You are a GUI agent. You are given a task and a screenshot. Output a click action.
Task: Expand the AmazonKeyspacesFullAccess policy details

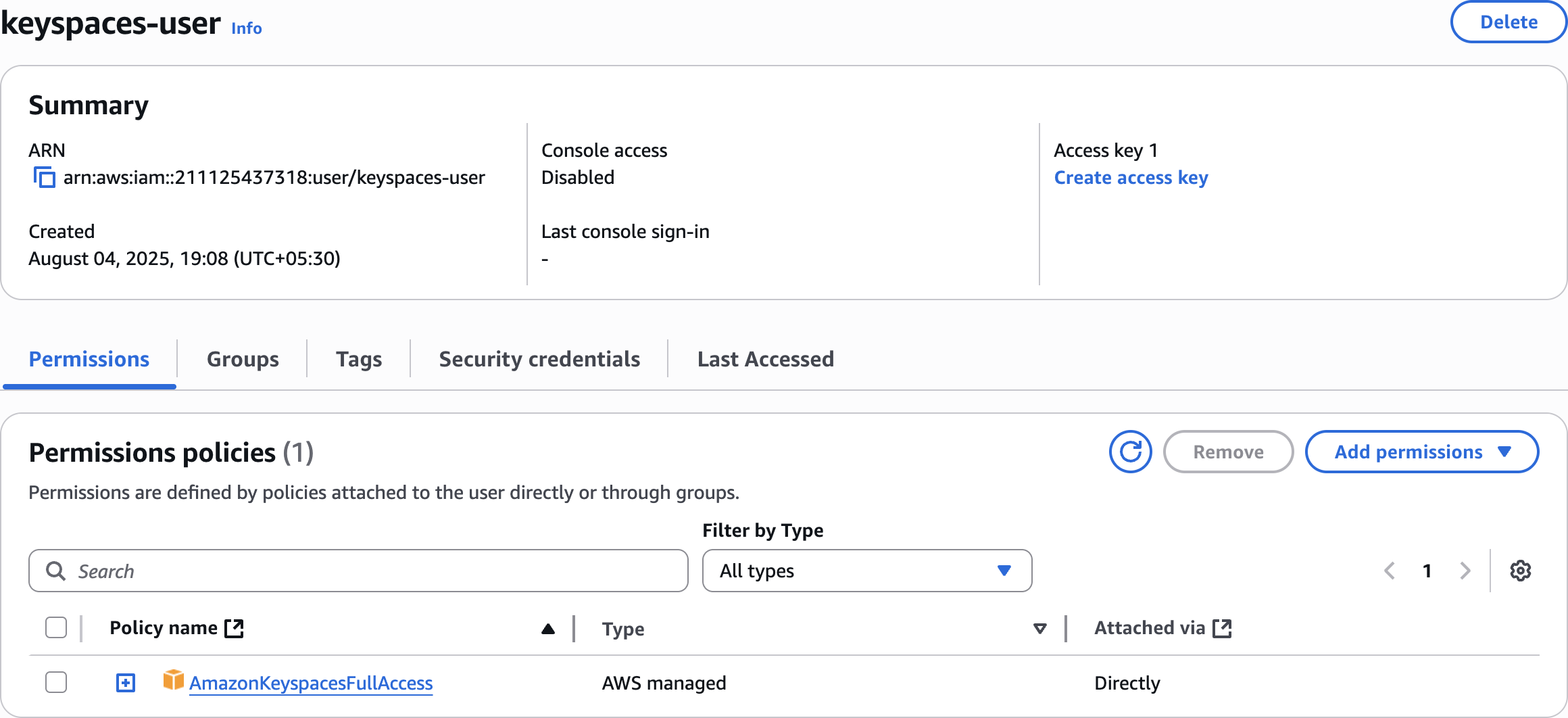coord(126,683)
